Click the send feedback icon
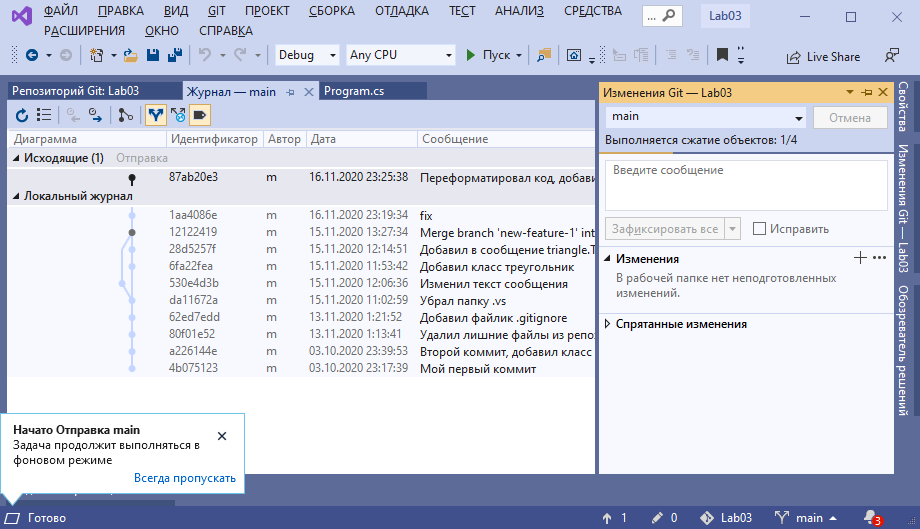The width and height of the screenshot is (920, 529). point(892,56)
